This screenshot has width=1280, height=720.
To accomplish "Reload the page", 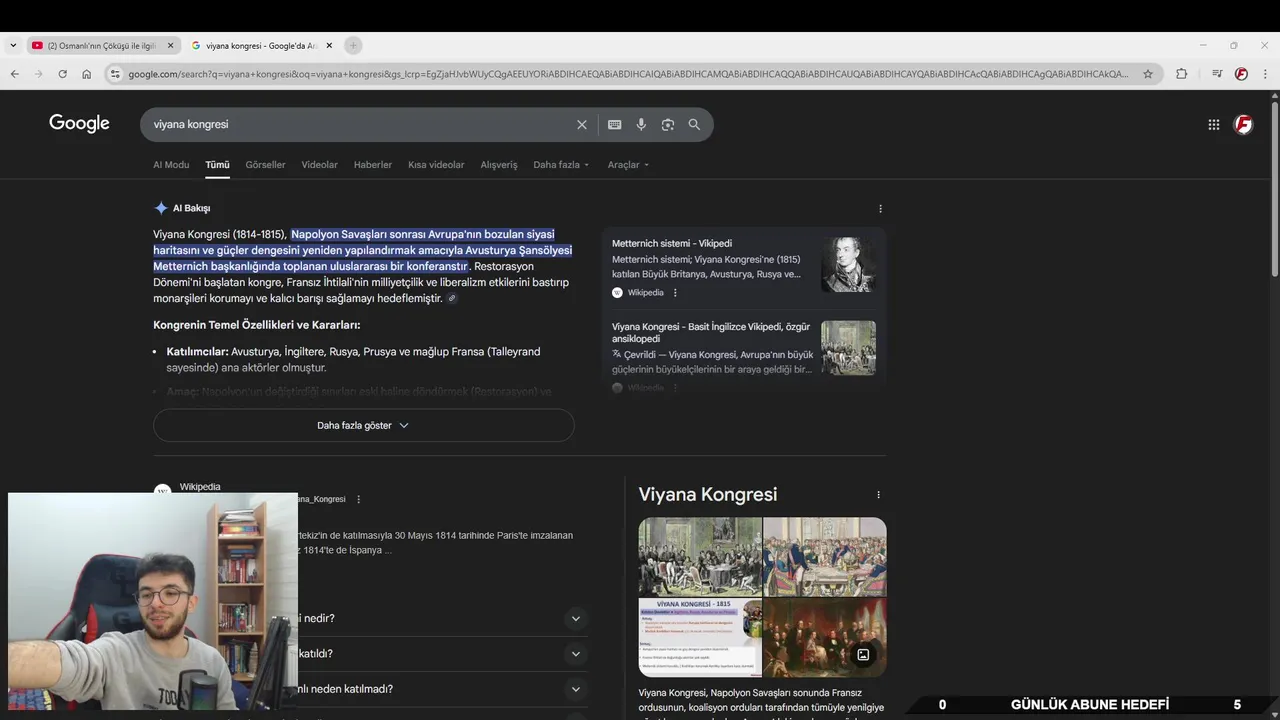I will 62,74.
